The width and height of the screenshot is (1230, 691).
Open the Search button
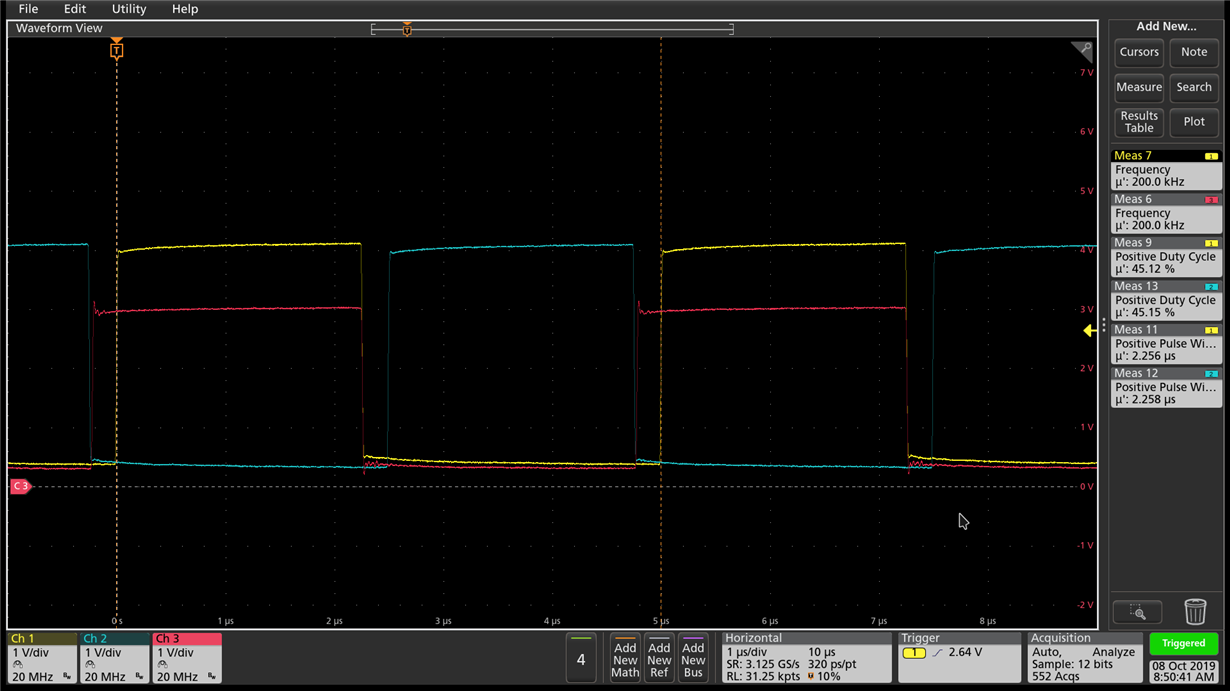pyautogui.click(x=1194, y=87)
